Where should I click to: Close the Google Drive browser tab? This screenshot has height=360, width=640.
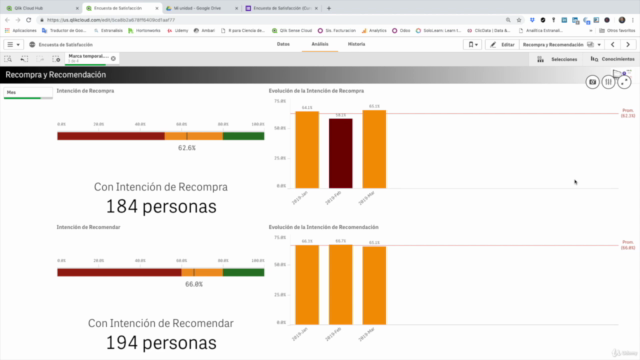coord(236,8)
